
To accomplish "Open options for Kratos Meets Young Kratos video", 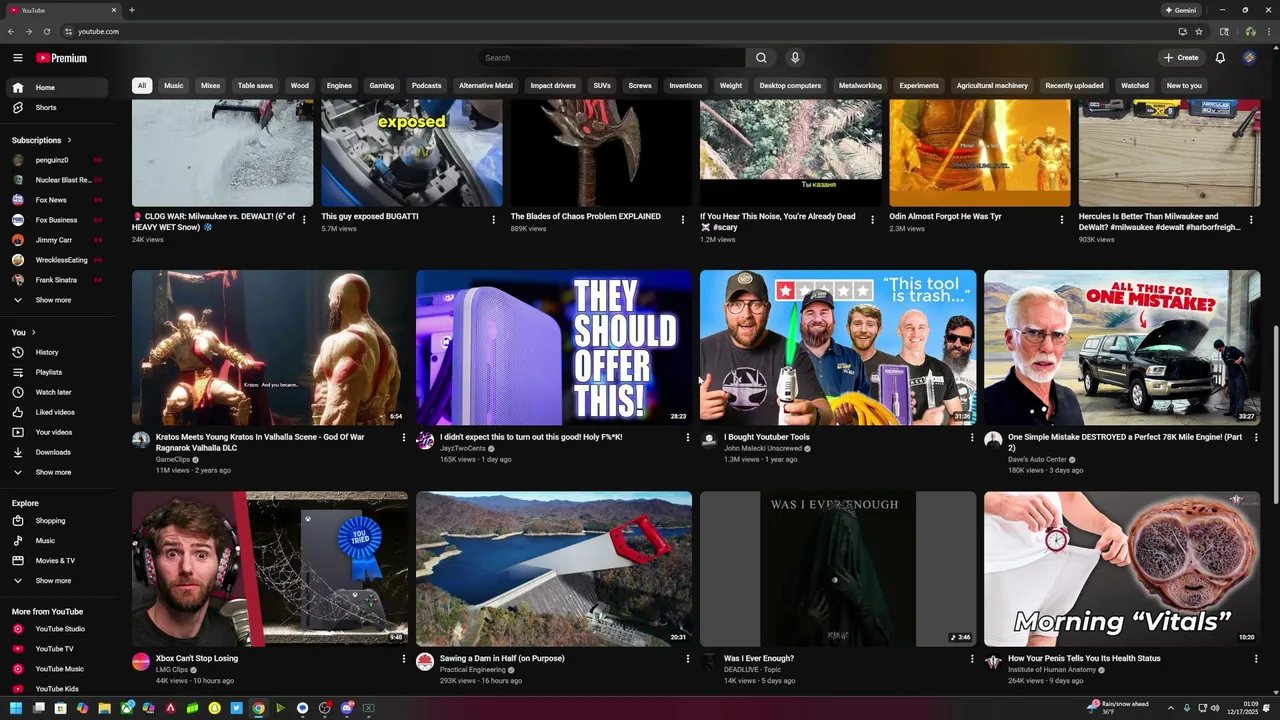I will click(404, 437).
